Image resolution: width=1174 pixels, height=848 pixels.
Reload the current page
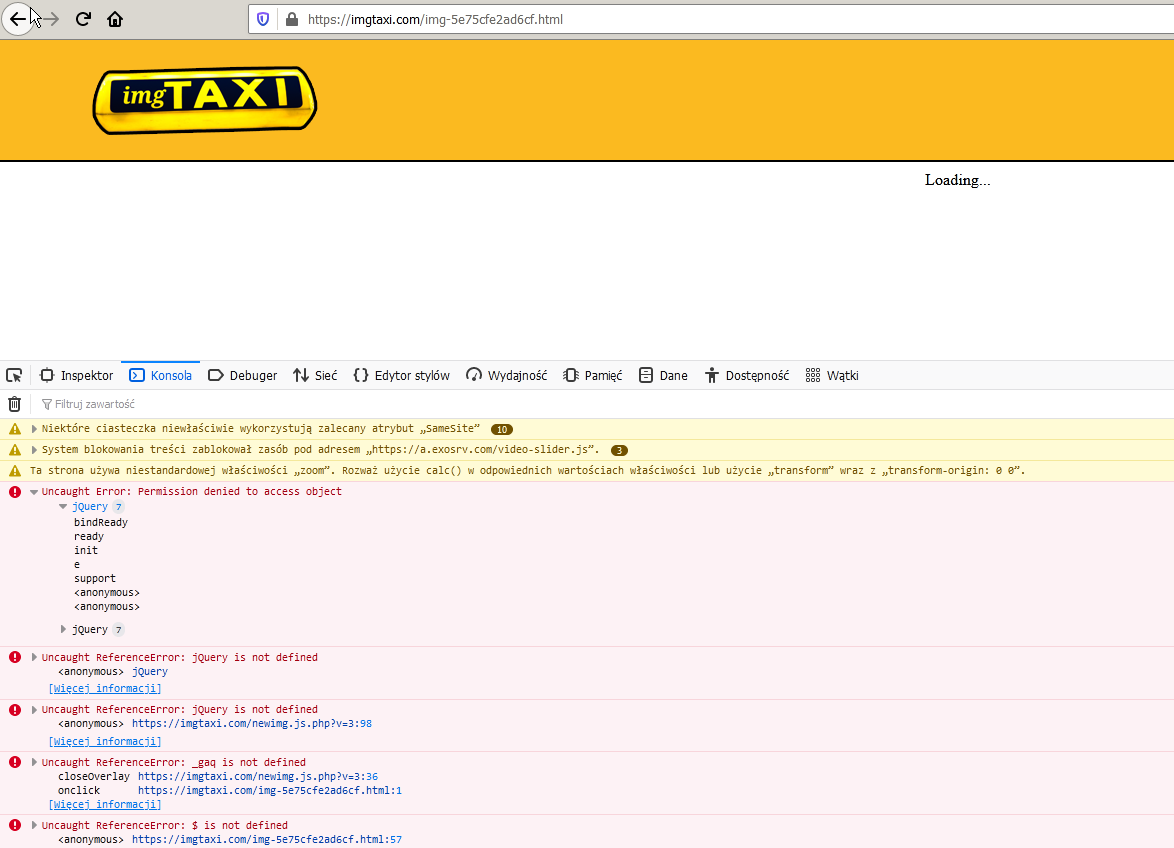83,18
